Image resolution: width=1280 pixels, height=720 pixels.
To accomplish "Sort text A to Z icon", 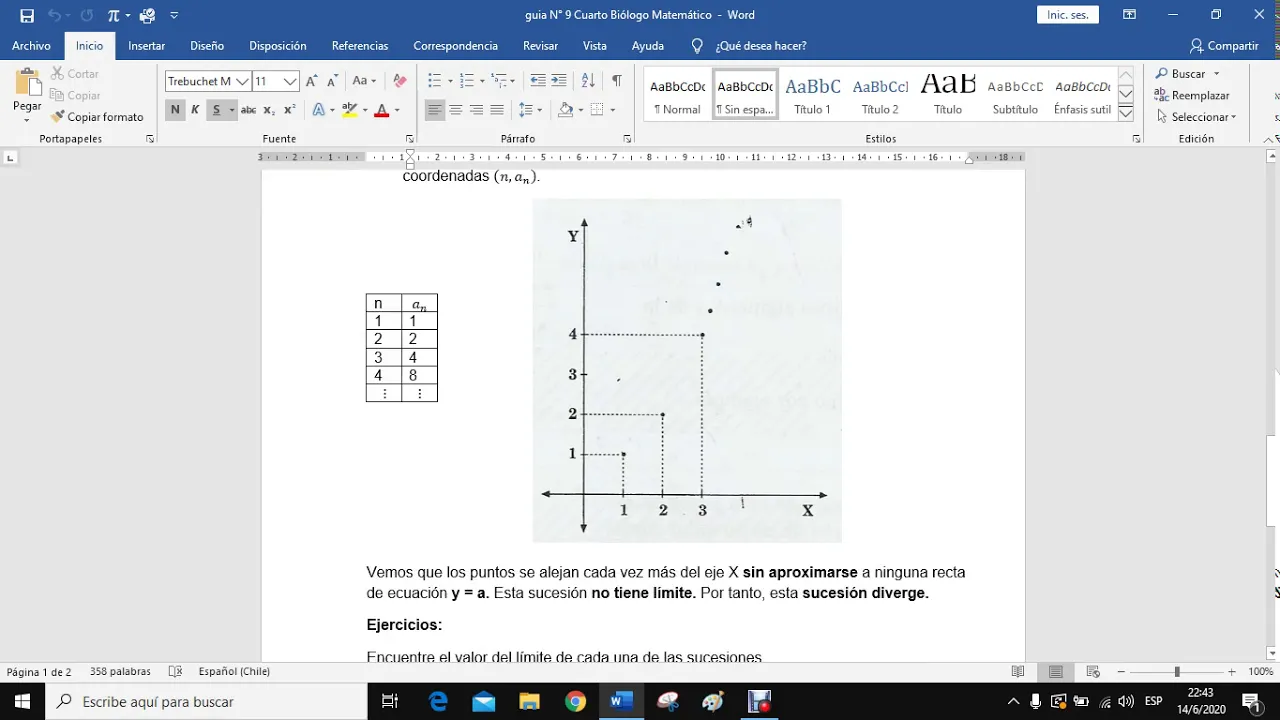I will 588,81.
